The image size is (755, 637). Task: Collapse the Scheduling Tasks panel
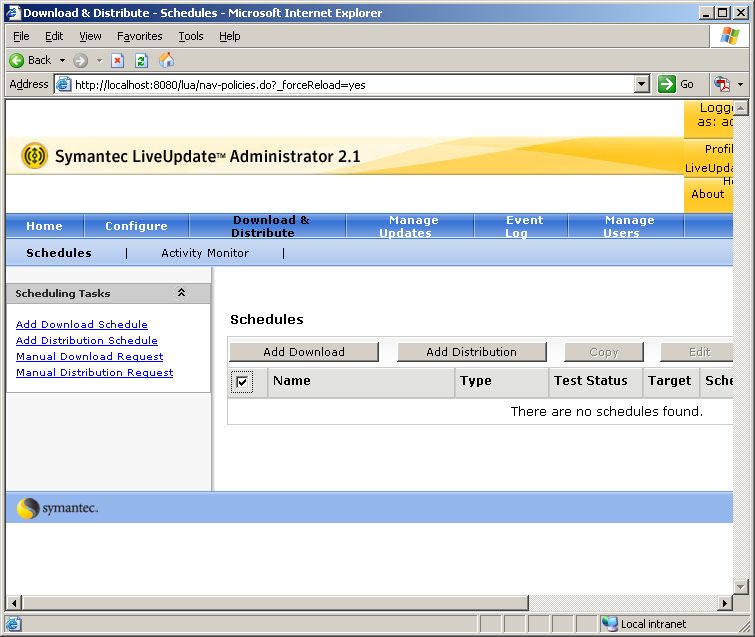(x=182, y=293)
